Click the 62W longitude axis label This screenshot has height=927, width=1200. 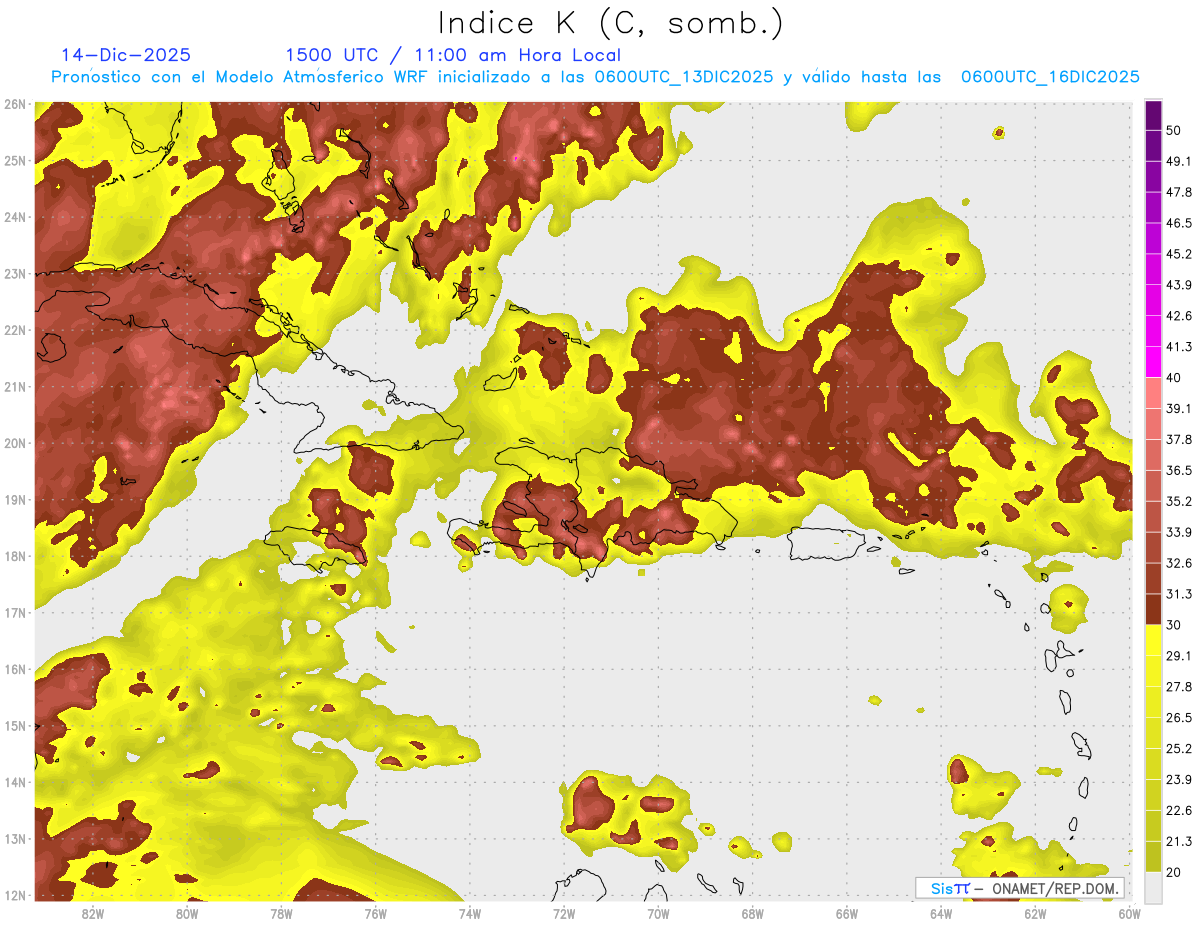pos(1035,914)
